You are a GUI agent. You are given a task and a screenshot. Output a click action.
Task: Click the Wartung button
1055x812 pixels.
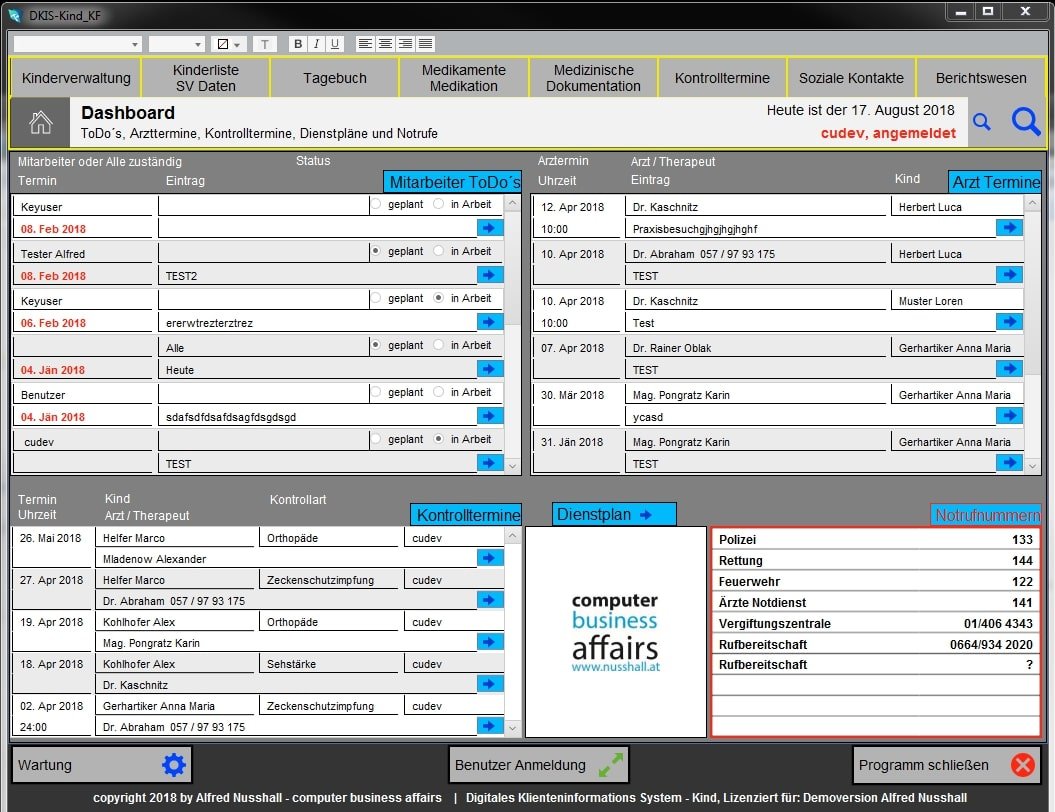point(101,765)
